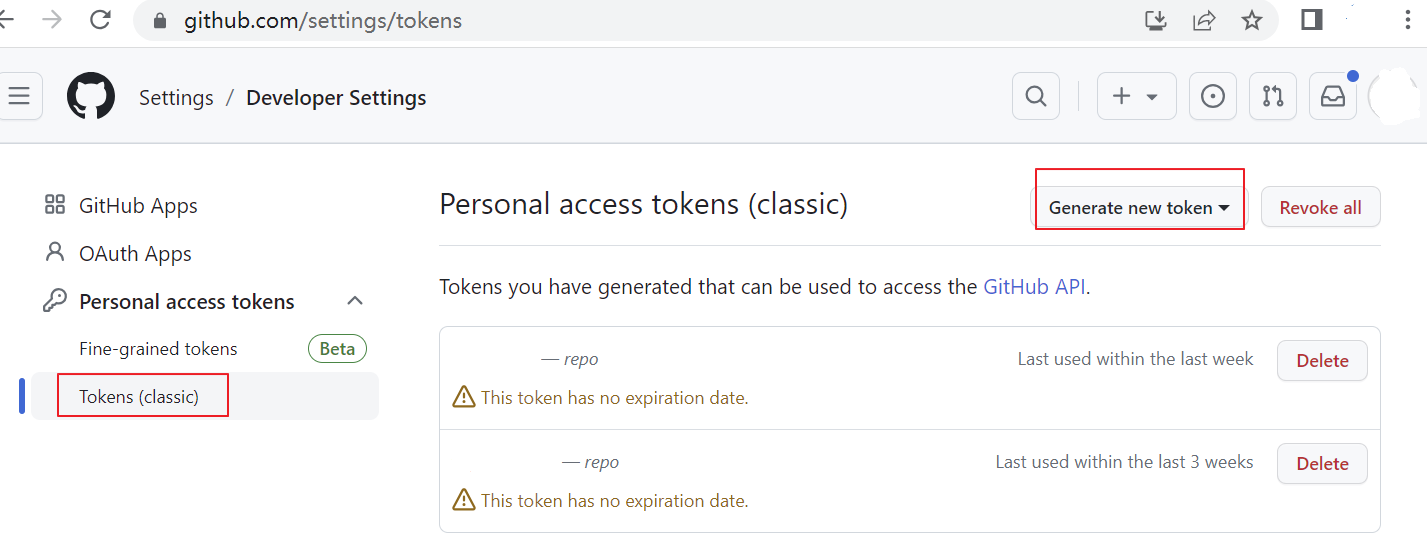
Task: Toggle the browser side panel icon
Action: coord(1312,20)
